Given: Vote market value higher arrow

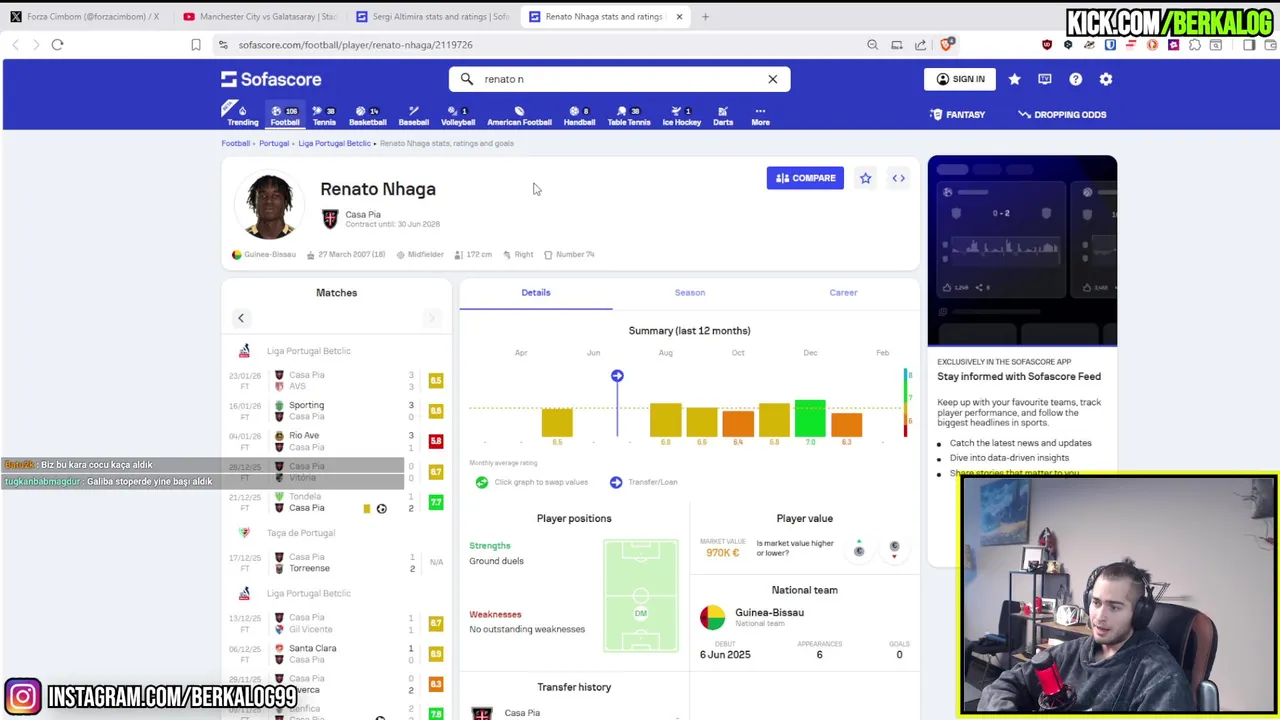Looking at the screenshot, I should point(859,550).
